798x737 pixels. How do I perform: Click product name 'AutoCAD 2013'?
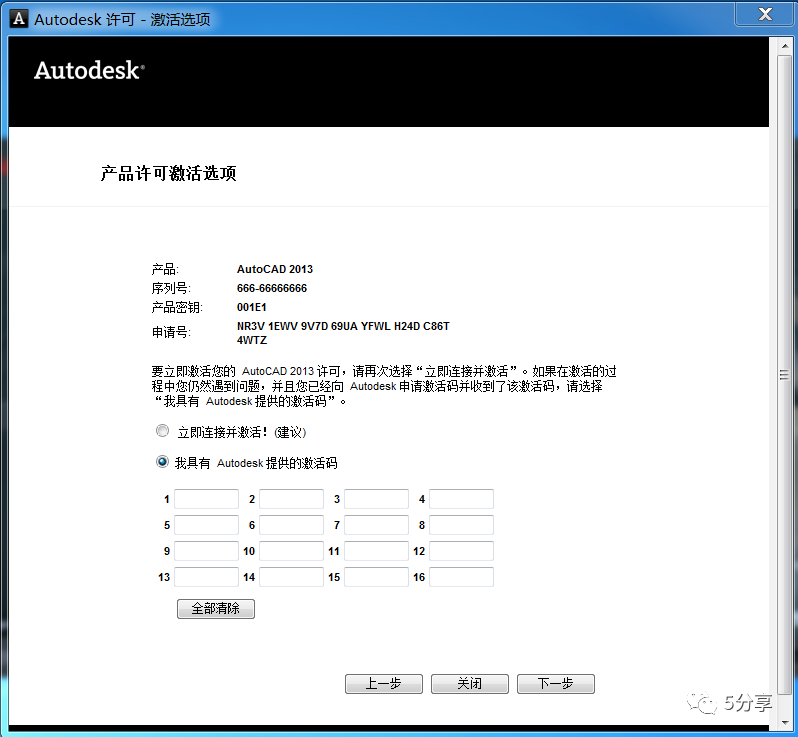[x=275, y=269]
